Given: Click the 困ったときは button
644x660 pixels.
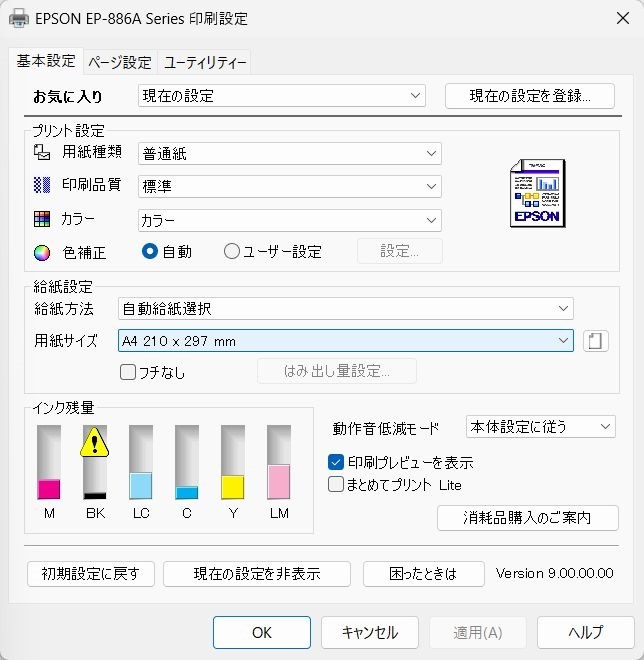Looking at the screenshot, I should [423, 574].
